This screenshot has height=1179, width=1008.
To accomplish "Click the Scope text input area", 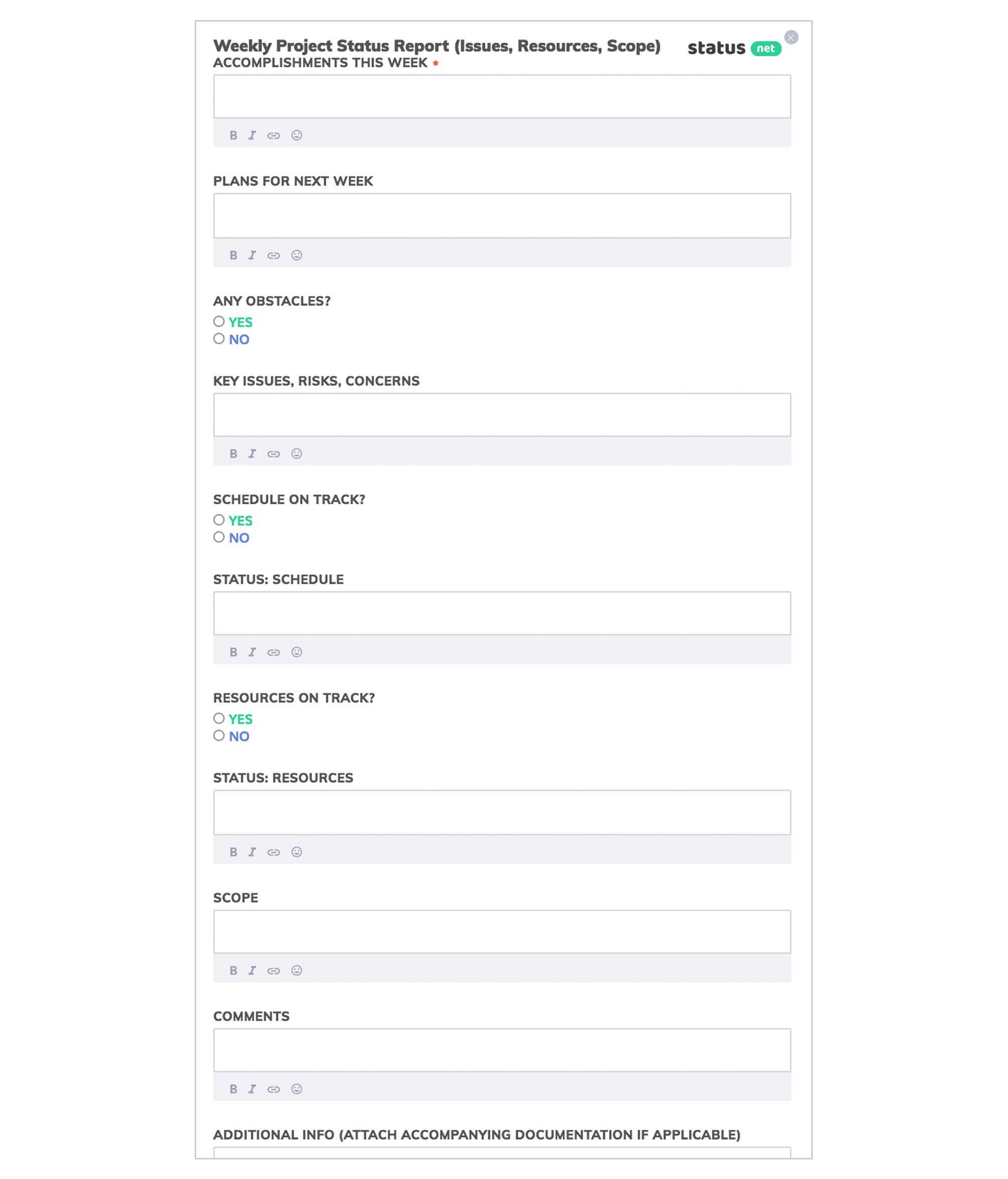I will 501,931.
